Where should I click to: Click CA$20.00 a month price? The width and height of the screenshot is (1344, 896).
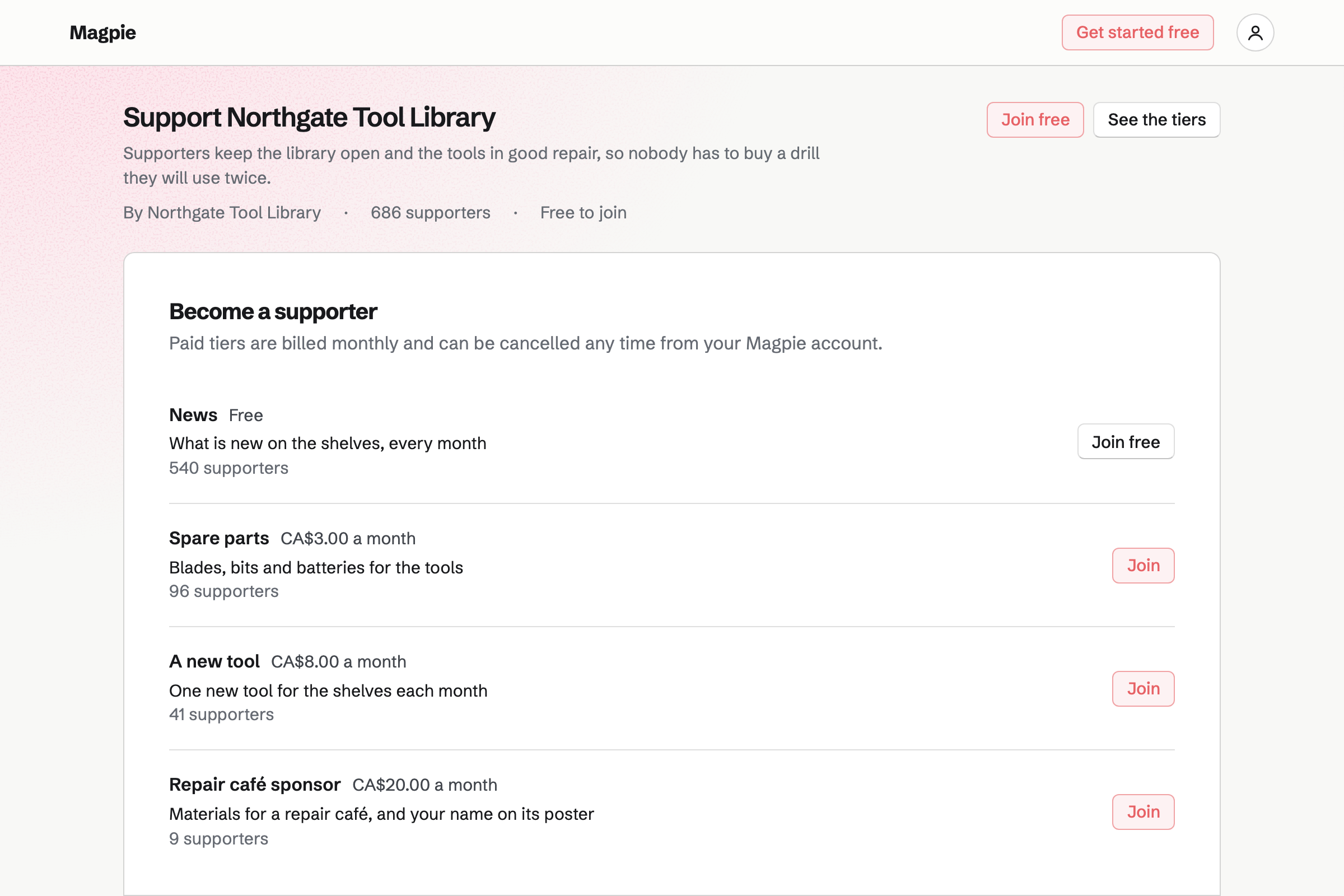tap(424, 785)
